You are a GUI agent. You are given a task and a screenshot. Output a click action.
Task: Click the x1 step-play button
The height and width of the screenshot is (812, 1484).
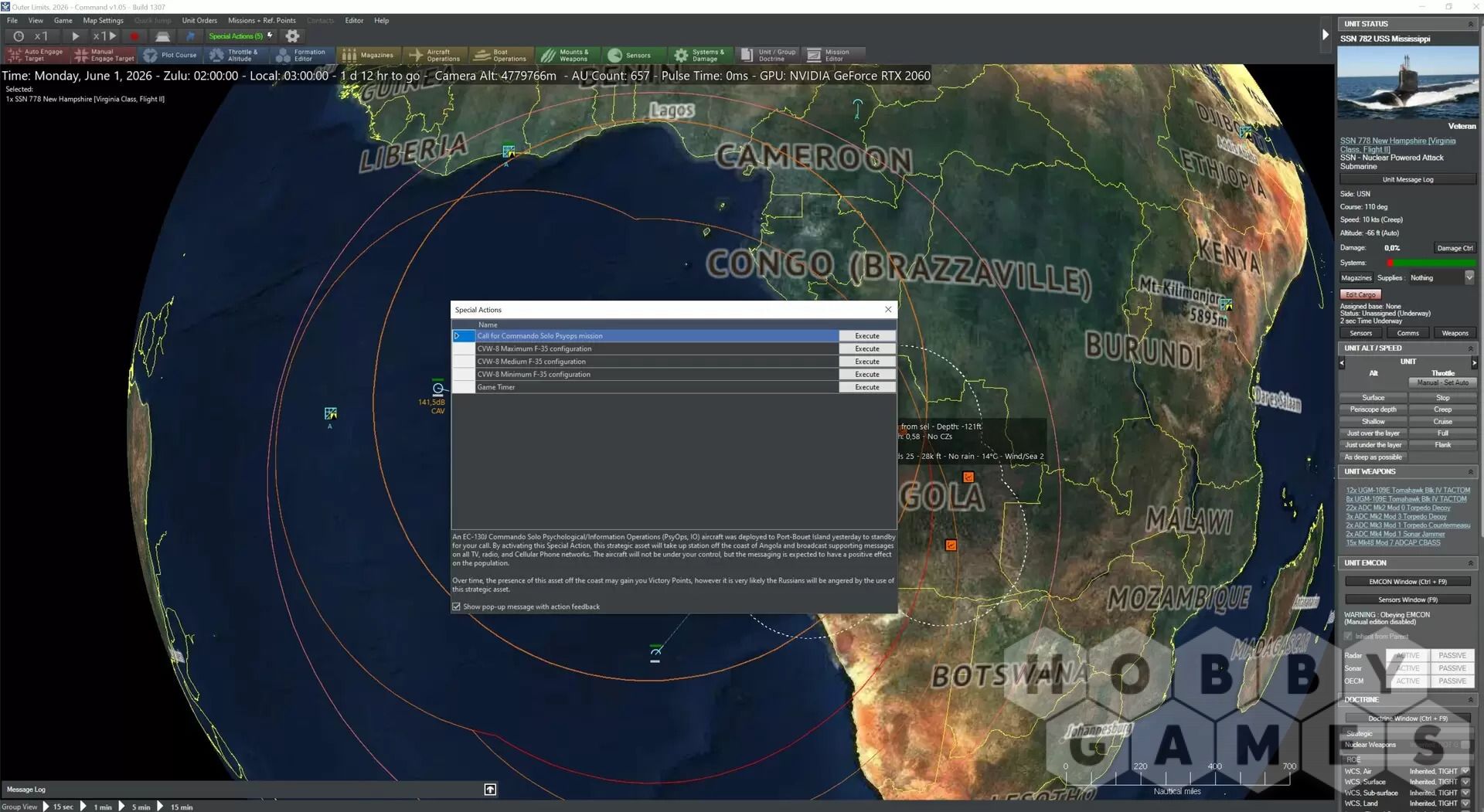pos(104,36)
